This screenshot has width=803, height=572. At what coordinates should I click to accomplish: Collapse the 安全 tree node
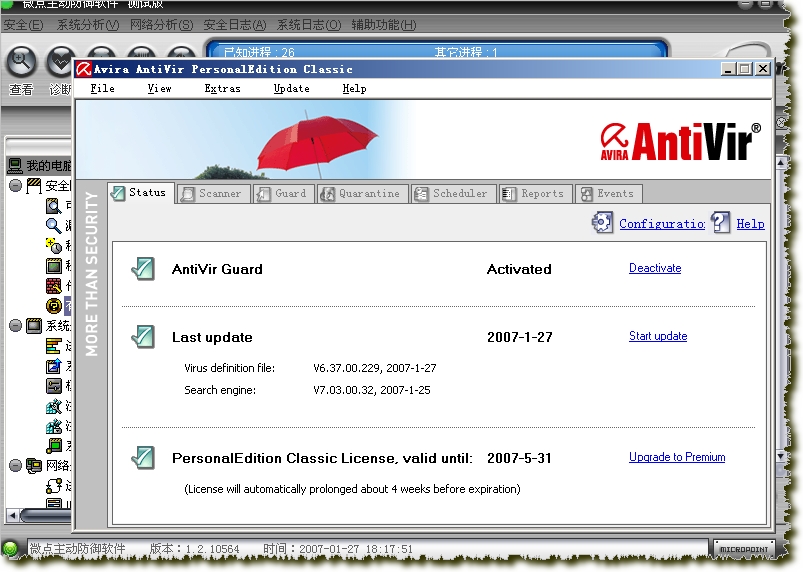pyautogui.click(x=15, y=185)
